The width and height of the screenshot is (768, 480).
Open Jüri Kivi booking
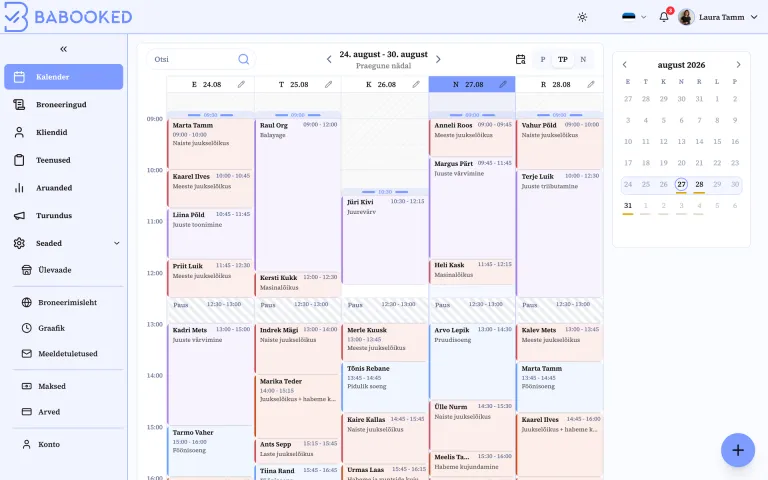coord(385,240)
